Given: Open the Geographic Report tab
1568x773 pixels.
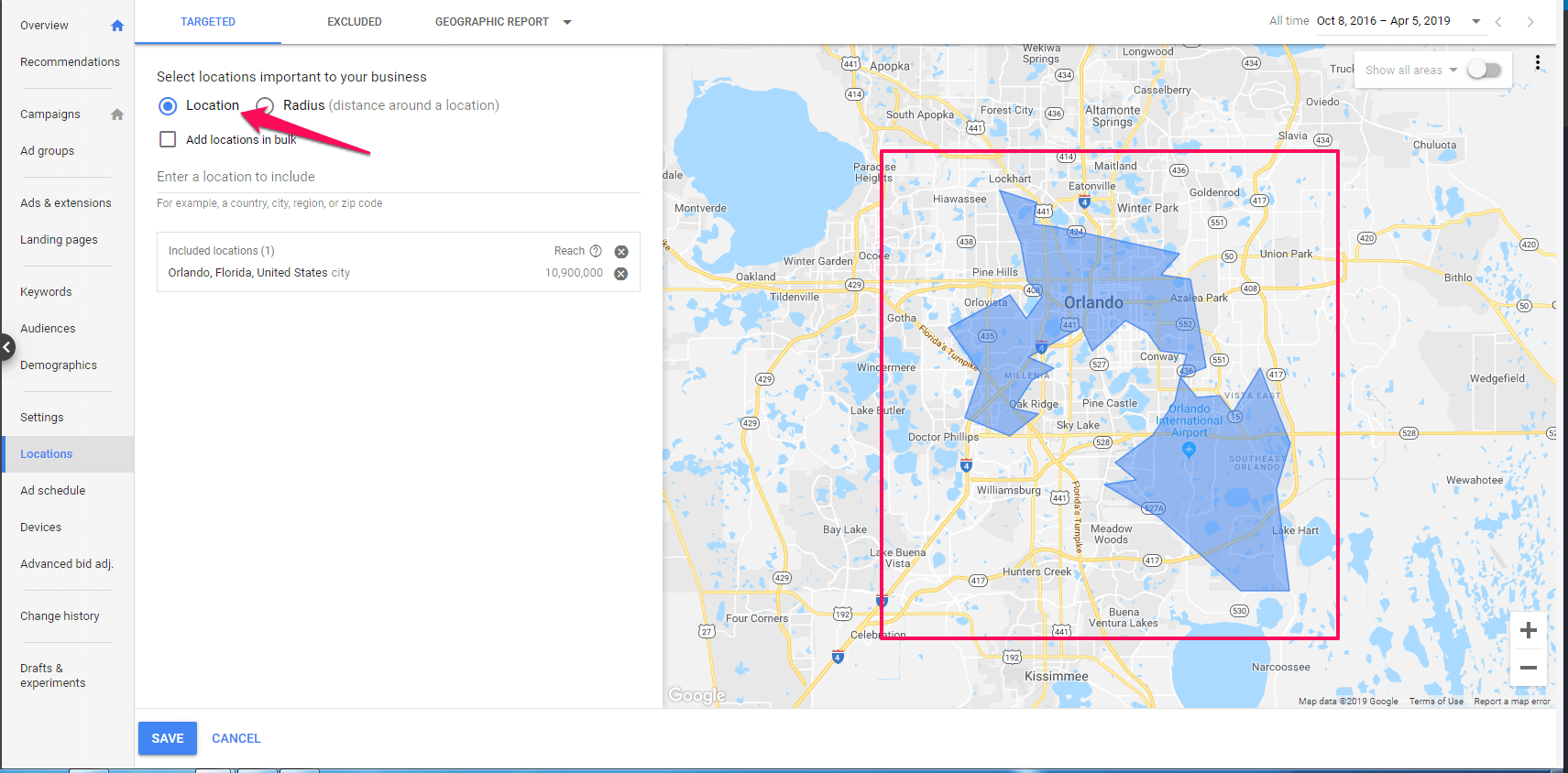Looking at the screenshot, I should click(x=492, y=22).
